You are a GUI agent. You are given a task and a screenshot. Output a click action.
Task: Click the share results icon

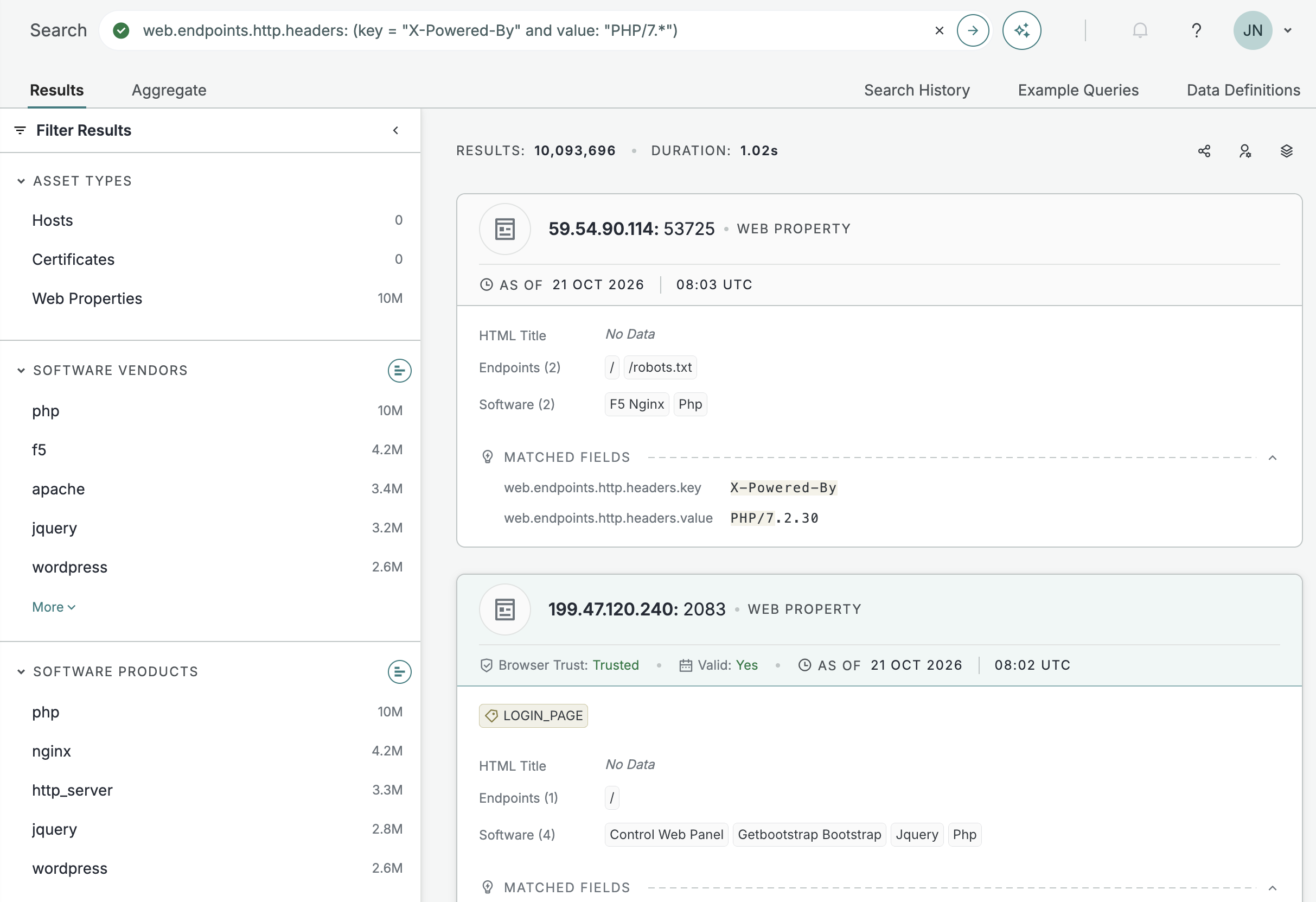1204,151
